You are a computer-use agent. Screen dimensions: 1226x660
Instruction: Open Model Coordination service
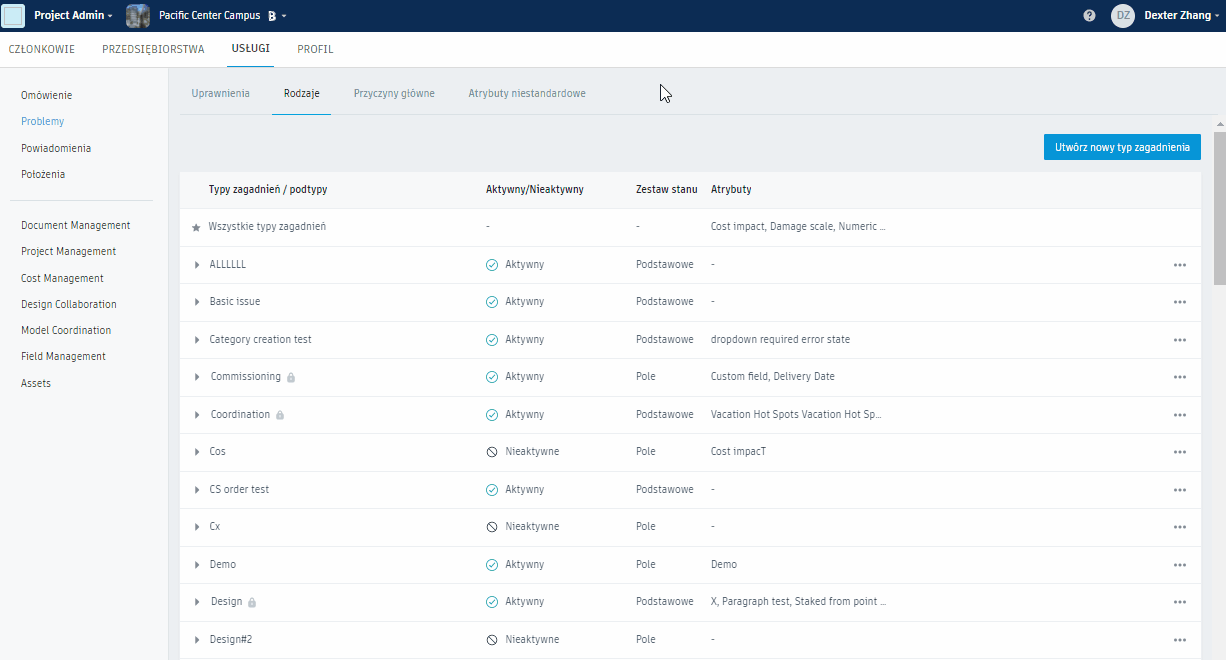click(x=66, y=330)
